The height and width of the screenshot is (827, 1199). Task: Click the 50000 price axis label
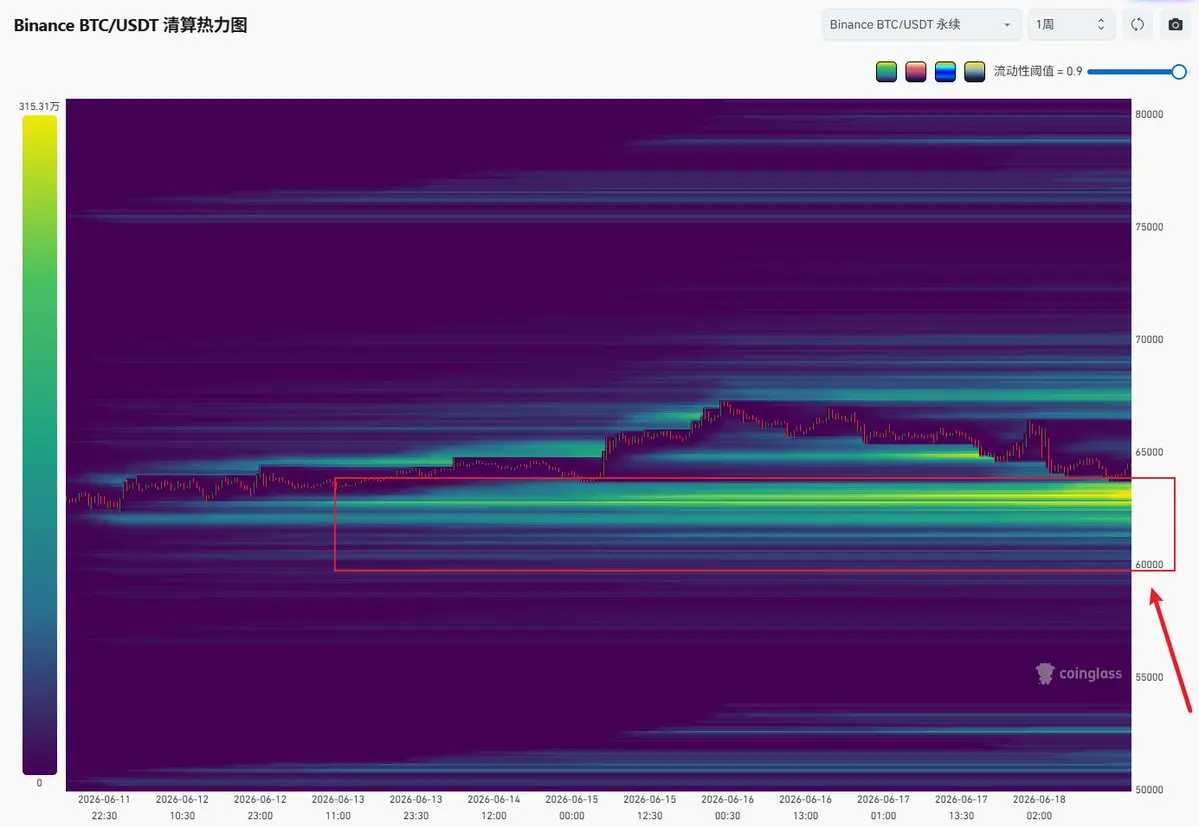[1149, 790]
